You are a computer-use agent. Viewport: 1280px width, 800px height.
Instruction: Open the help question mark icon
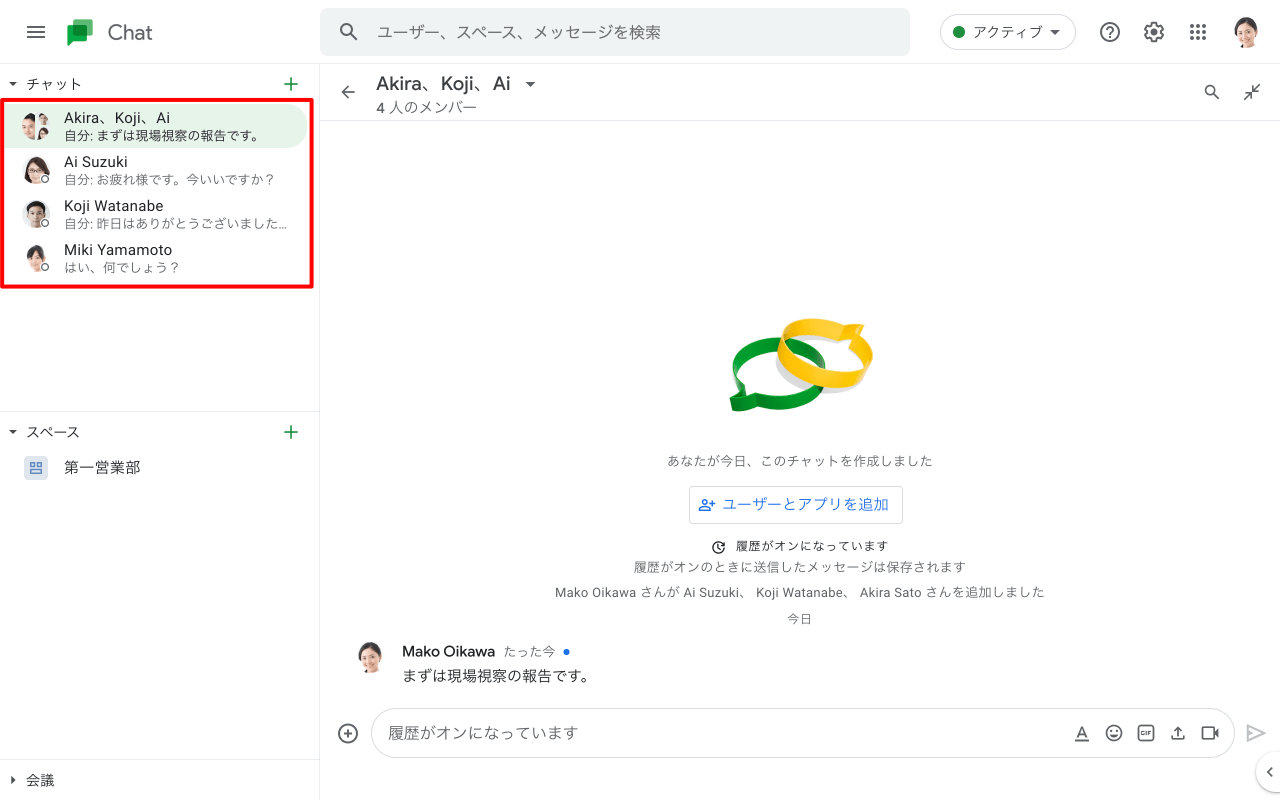1110,32
